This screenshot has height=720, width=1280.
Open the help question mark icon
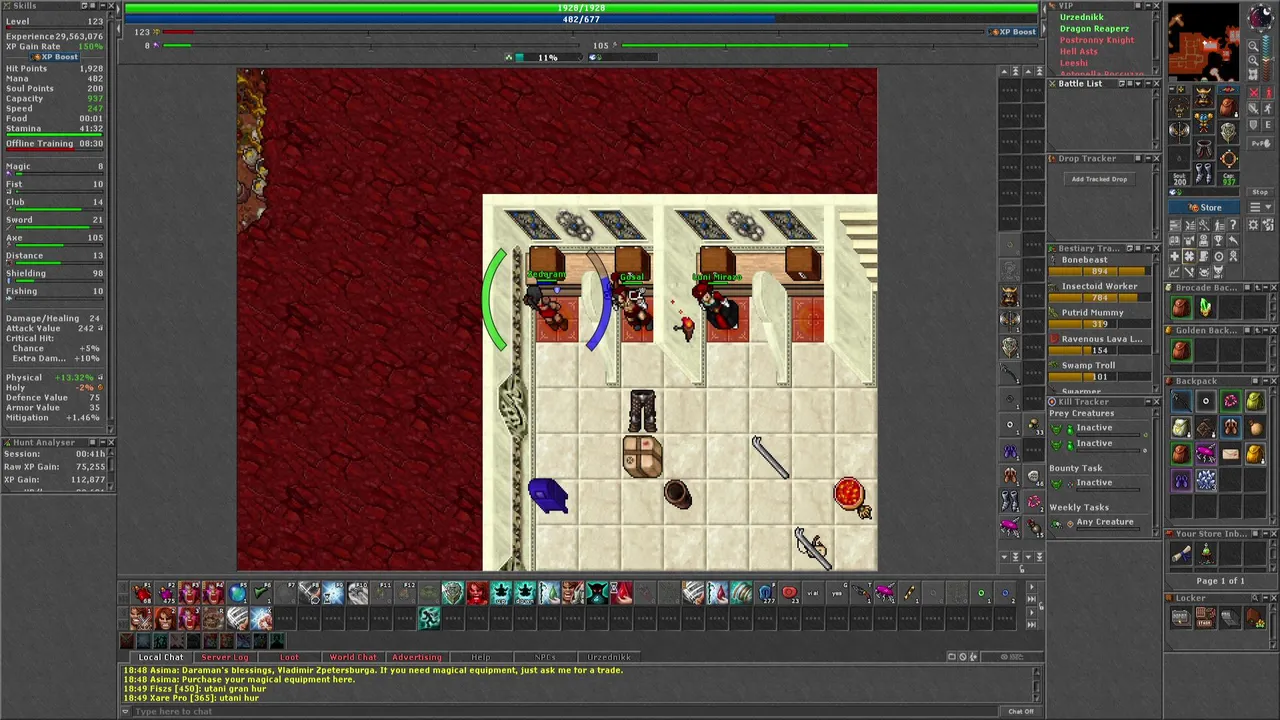1233,224
